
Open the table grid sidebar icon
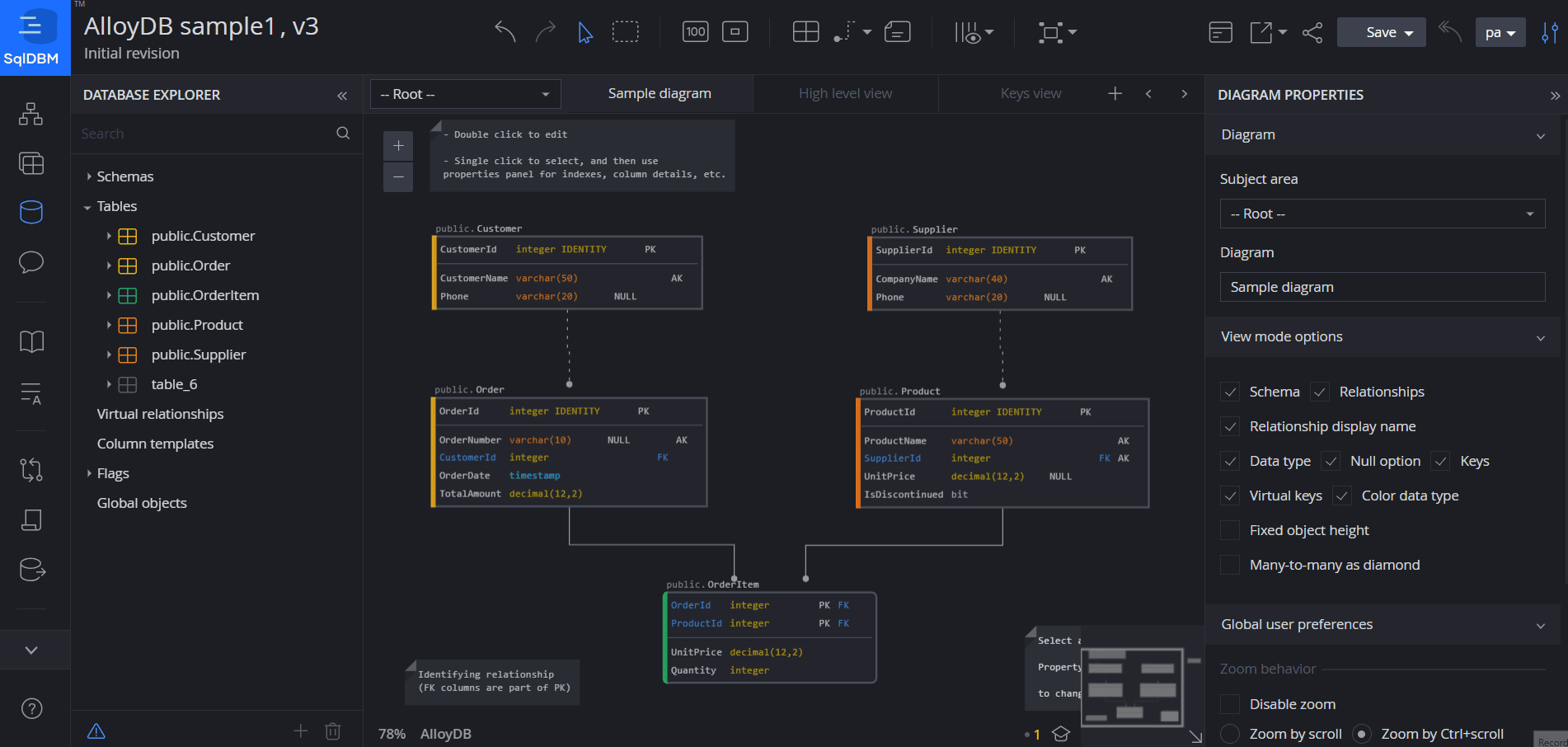pos(31,163)
